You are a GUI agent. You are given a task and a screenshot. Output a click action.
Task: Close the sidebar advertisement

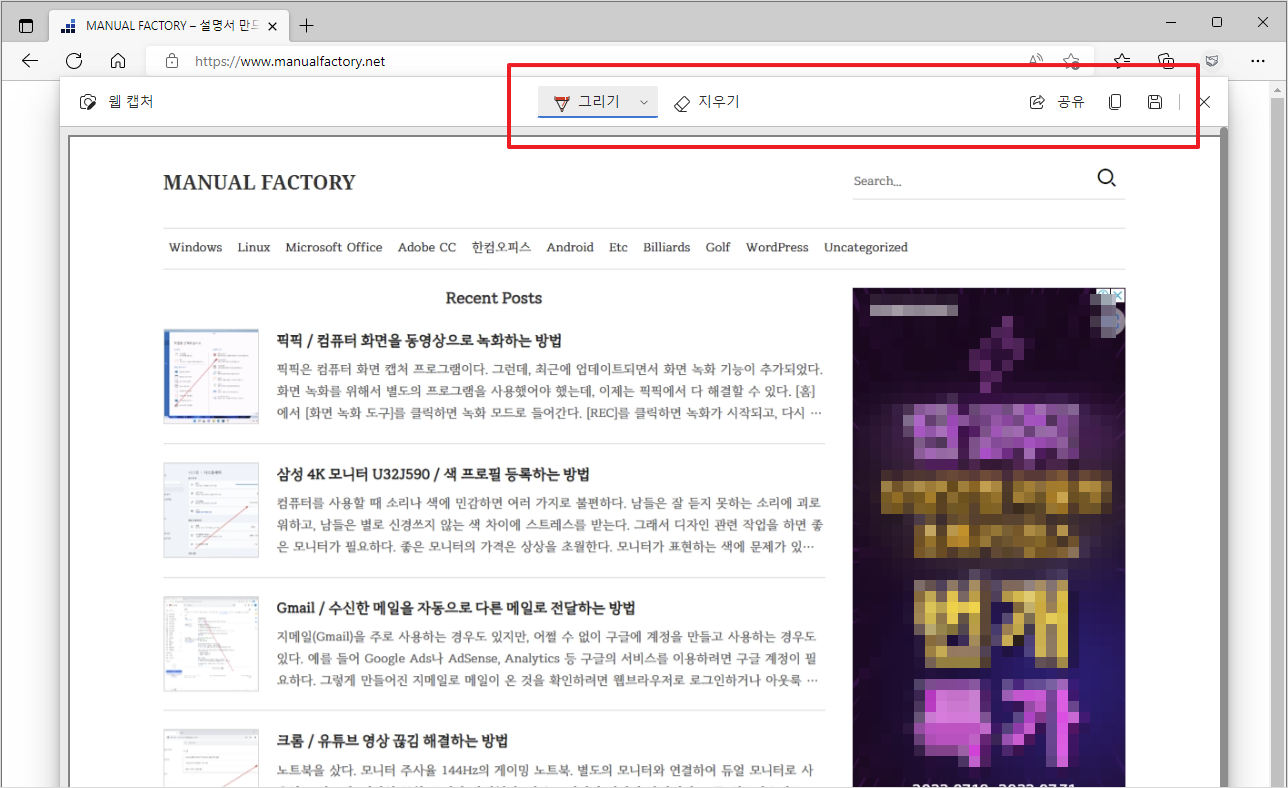tap(1118, 296)
